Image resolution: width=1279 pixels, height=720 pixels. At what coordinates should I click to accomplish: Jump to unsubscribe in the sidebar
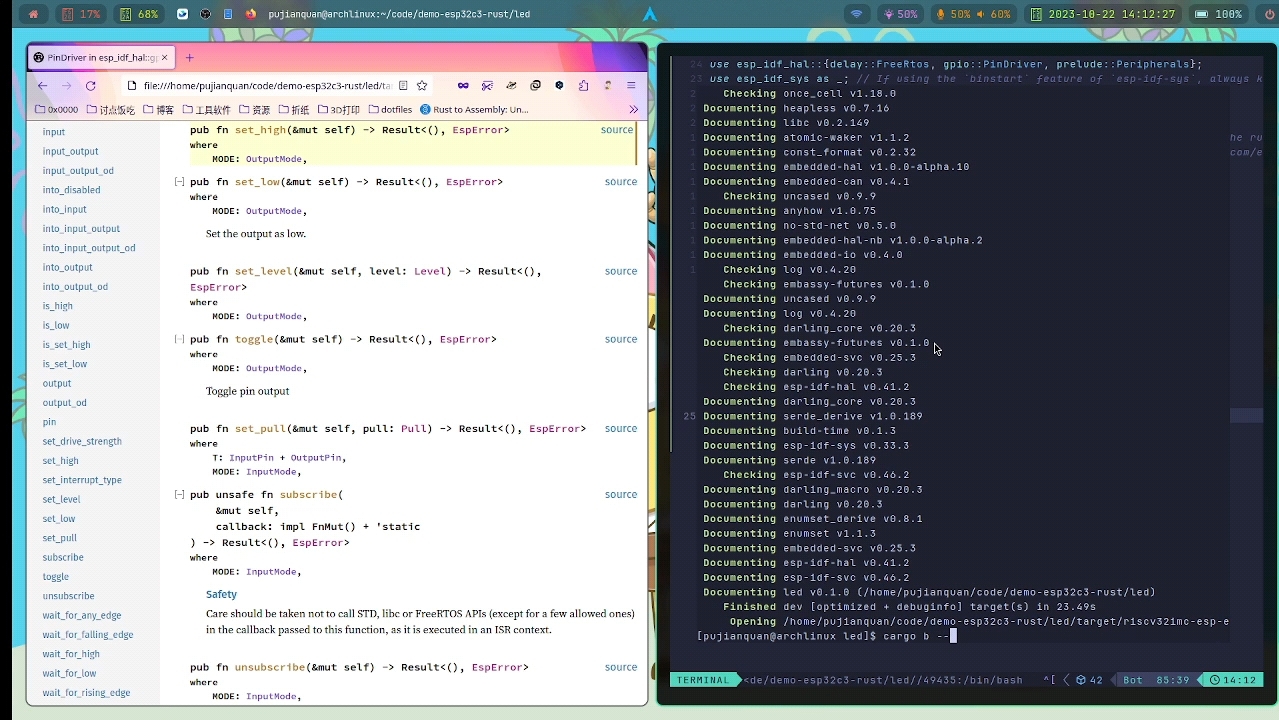[x=68, y=596]
